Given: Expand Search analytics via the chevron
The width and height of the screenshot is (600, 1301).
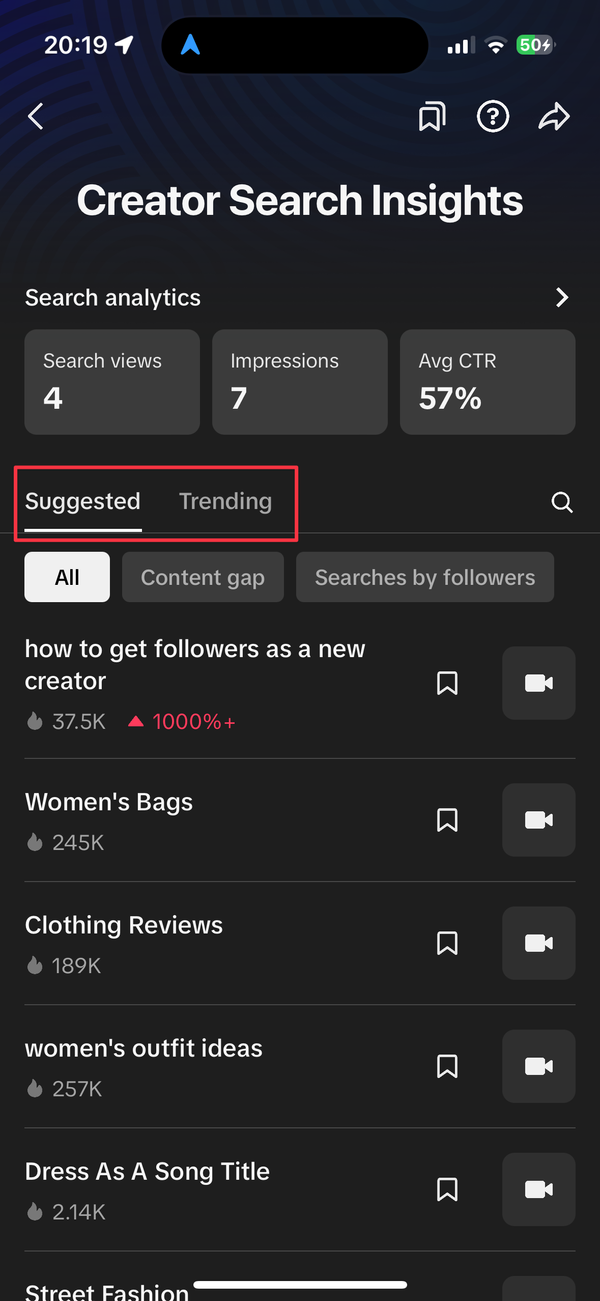Looking at the screenshot, I should point(562,297).
